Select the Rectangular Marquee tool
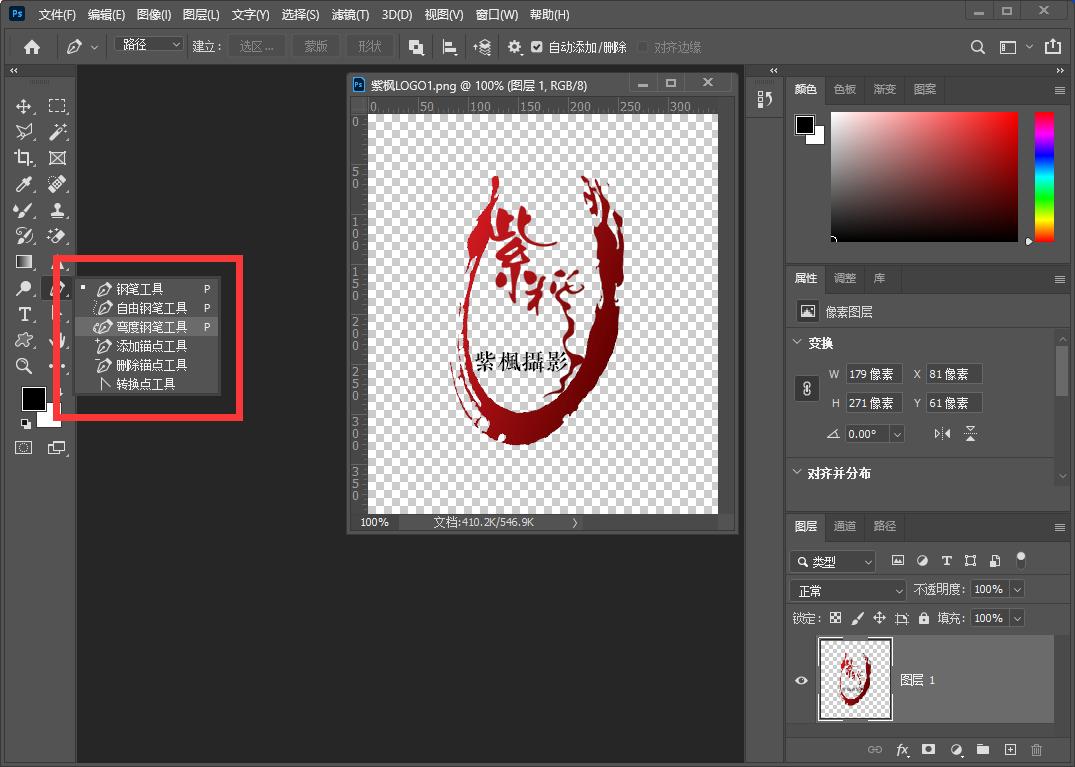The image size is (1075, 767). [57, 106]
